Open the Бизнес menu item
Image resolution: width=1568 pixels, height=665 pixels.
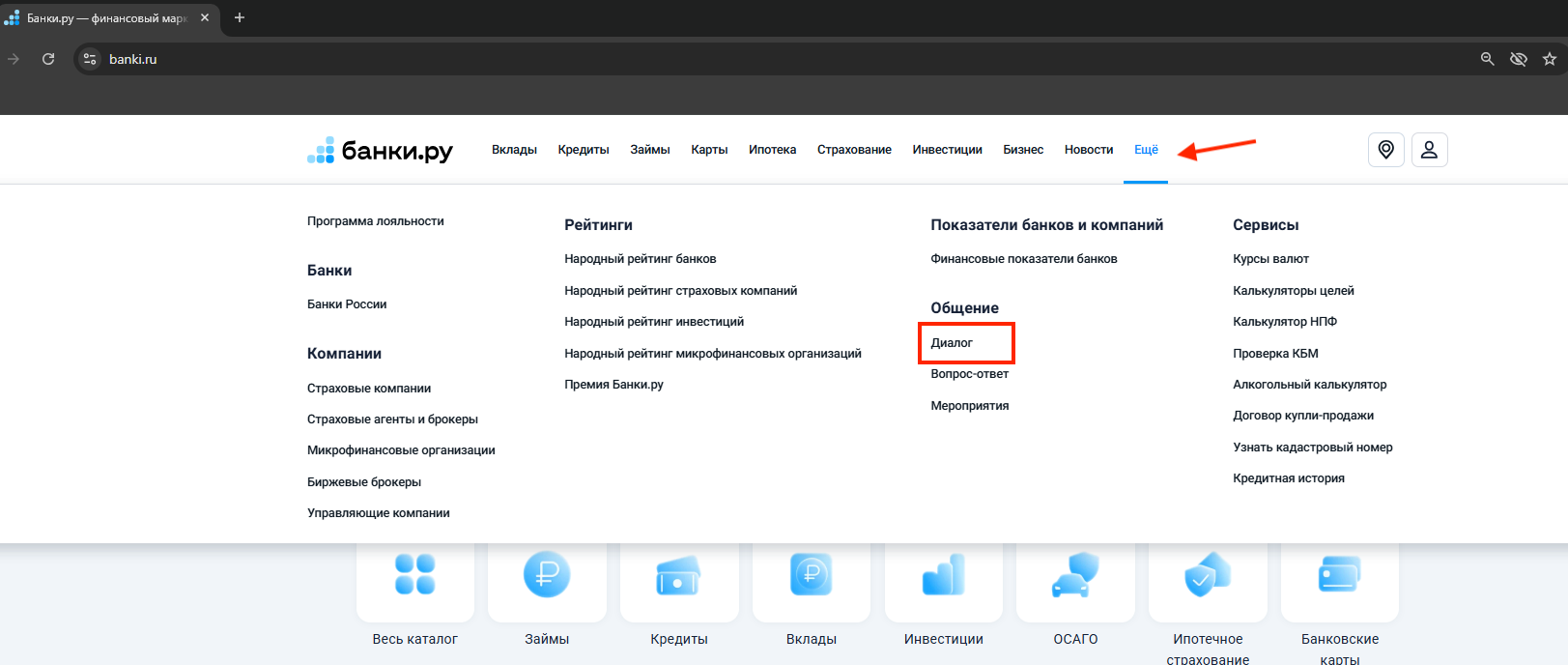point(1023,150)
